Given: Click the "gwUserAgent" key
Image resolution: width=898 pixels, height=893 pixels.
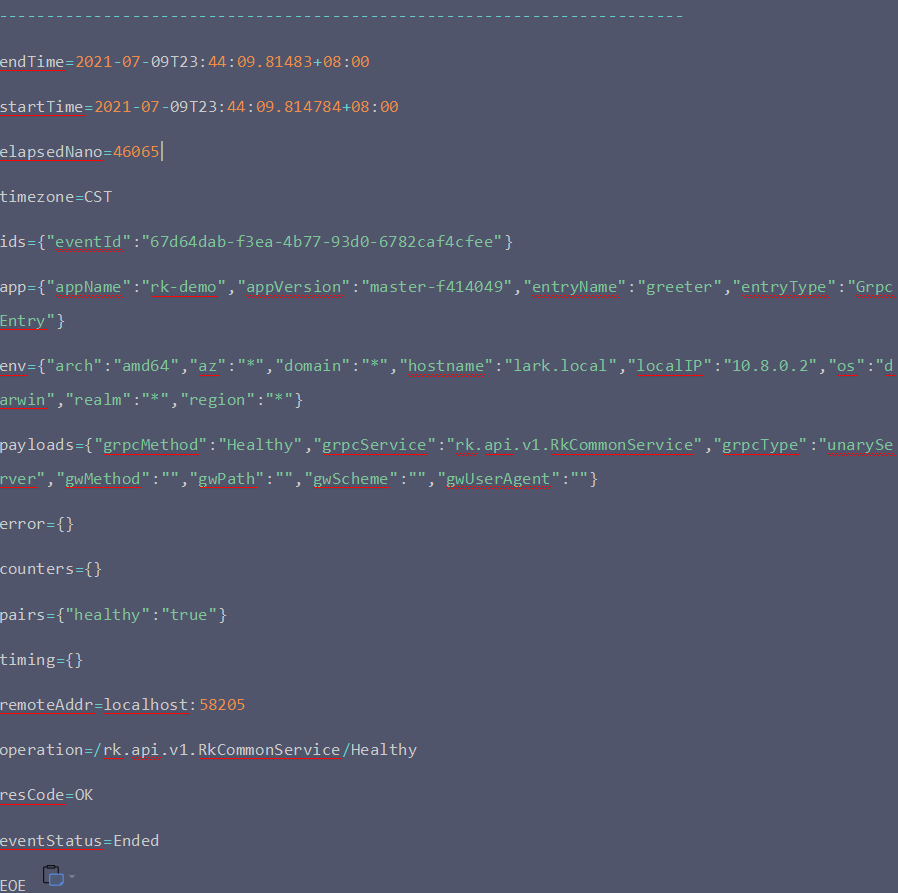Looking at the screenshot, I should pos(498,479).
